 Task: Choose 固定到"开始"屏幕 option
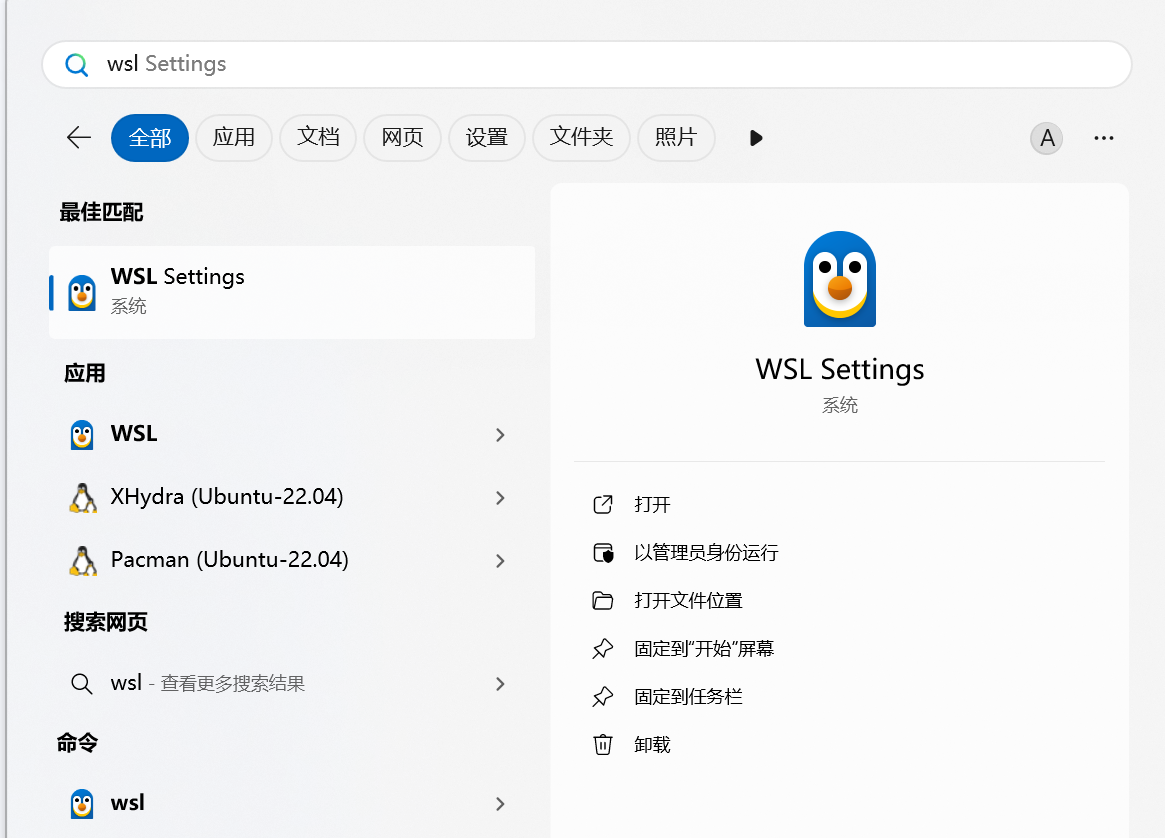coord(704,649)
